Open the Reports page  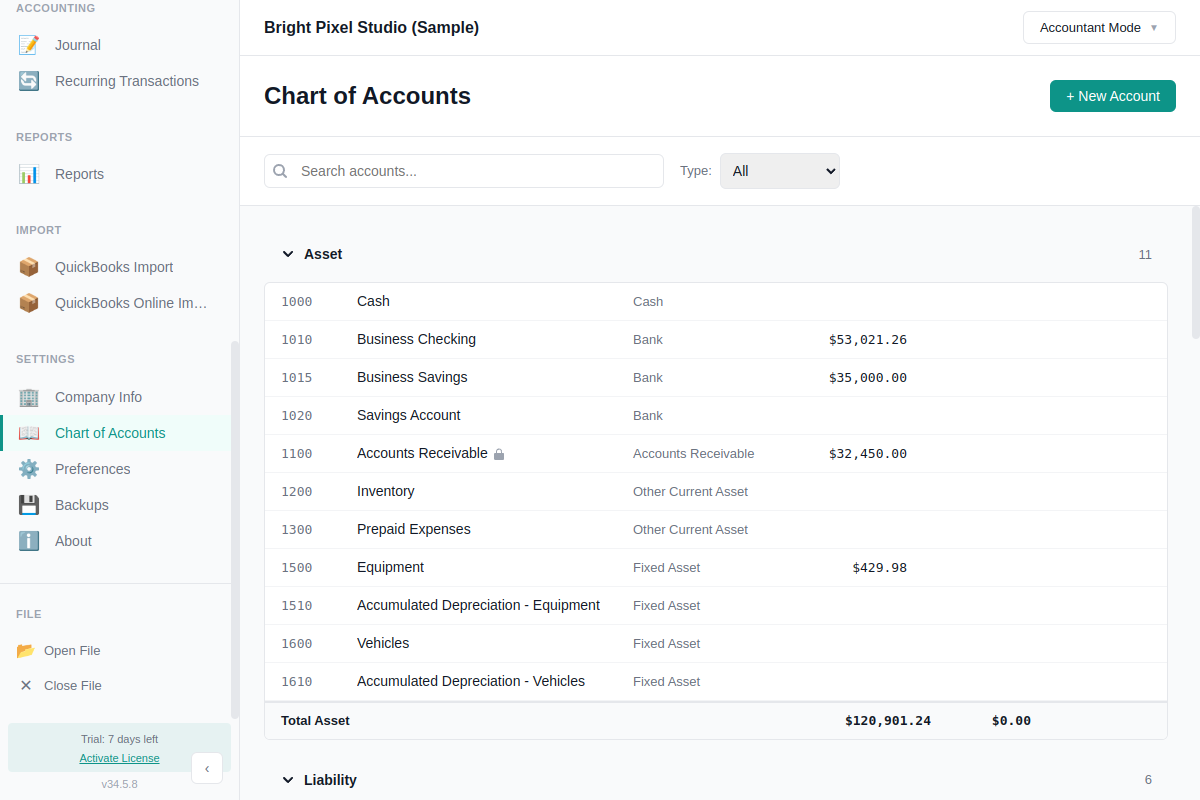[80, 173]
